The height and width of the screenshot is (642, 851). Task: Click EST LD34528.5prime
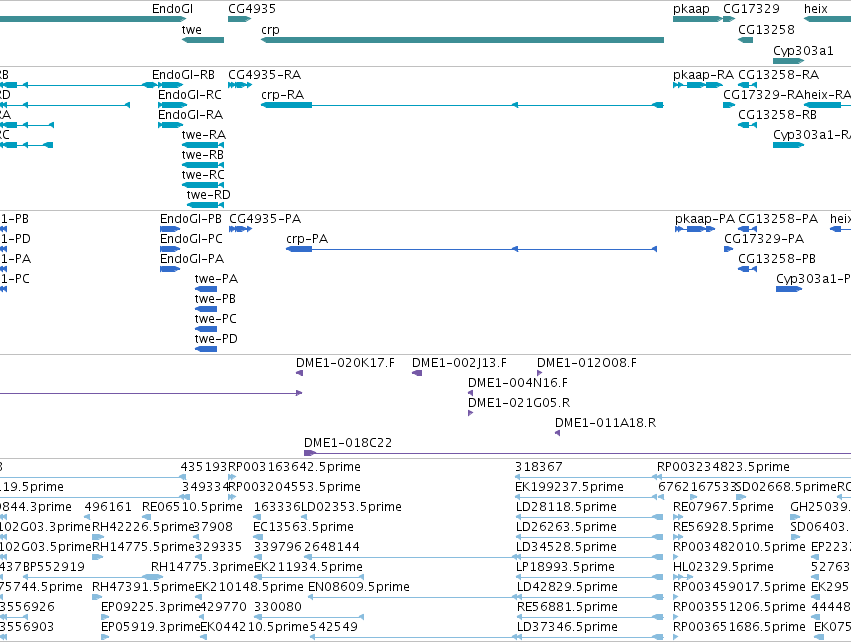(x=589, y=557)
